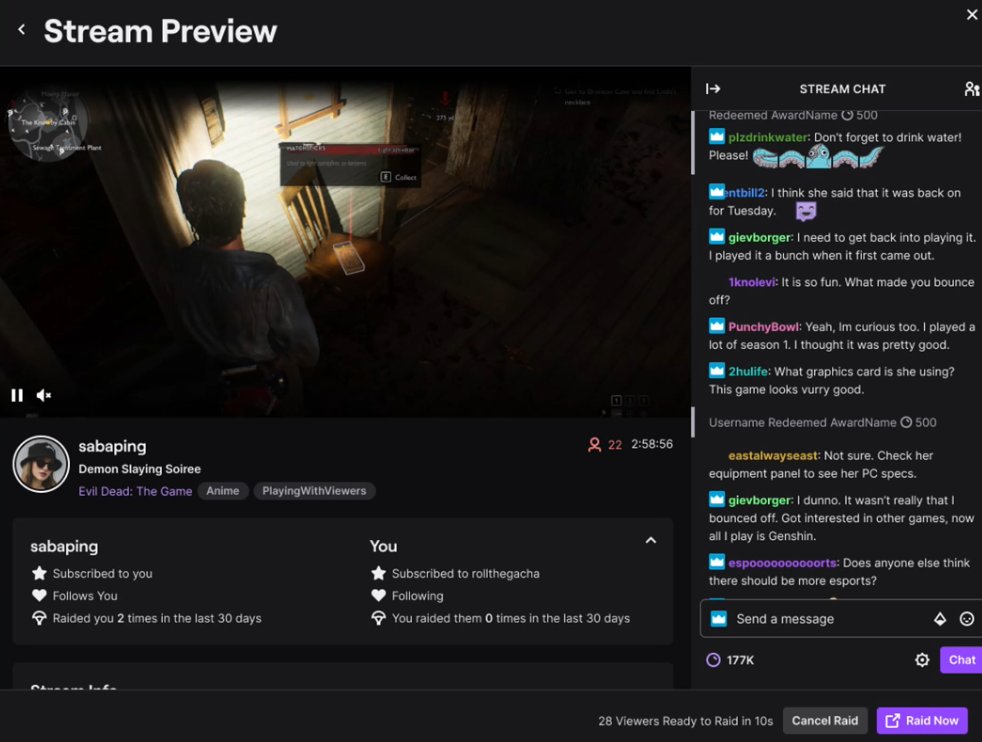Open the Evil Dead: The Game category
Screen dimensions: 982x742
tap(135, 491)
